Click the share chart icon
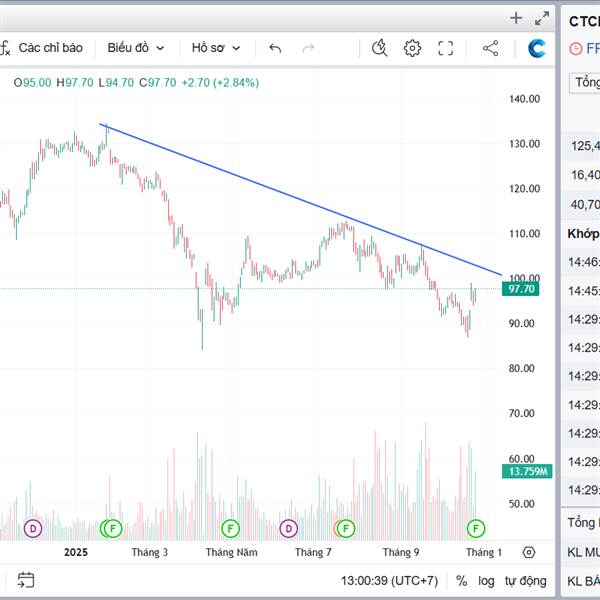 click(x=490, y=47)
